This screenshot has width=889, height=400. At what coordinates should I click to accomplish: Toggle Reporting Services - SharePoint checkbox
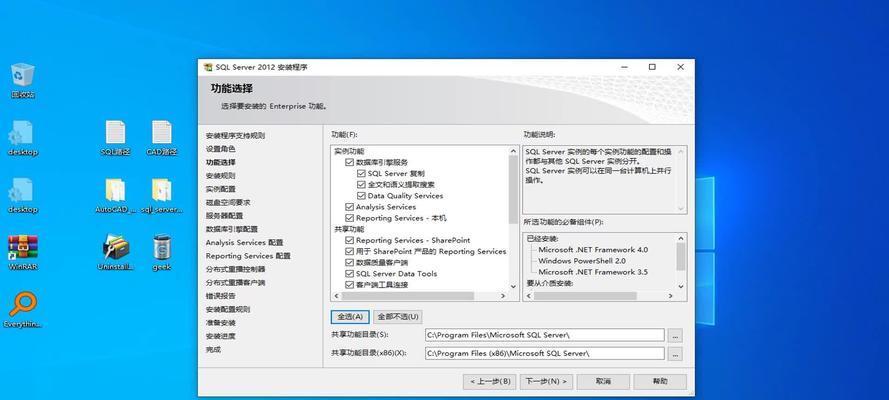coord(349,240)
